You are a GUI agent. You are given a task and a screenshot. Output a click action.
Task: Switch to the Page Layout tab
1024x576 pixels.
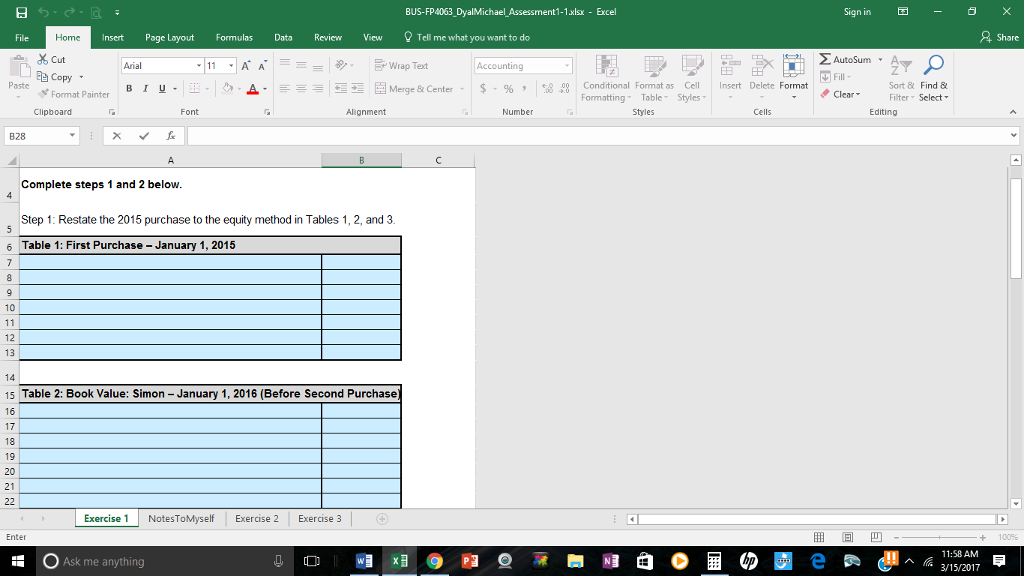click(169, 38)
